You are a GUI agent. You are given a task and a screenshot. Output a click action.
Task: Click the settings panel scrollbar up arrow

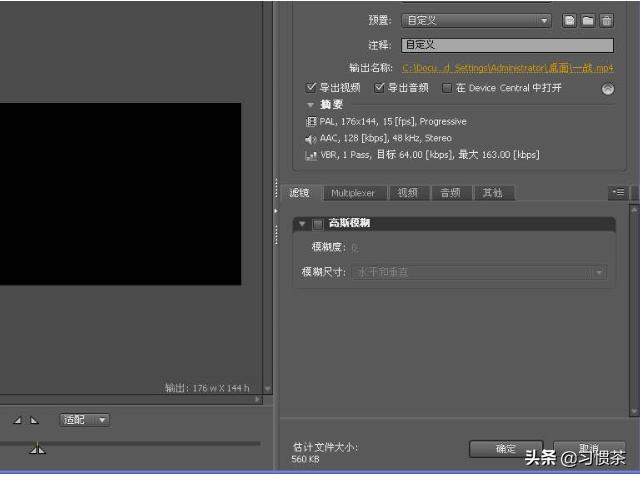pyautogui.click(x=634, y=209)
